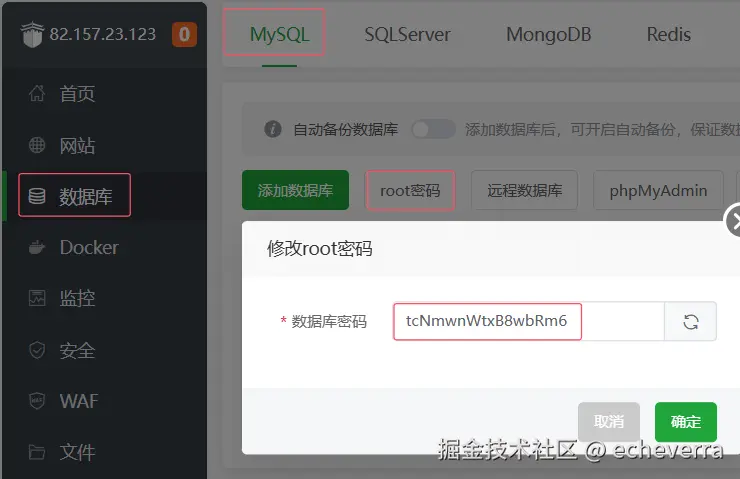Viewport: 740px width, 479px height.
Task: Click the Docker whale icon in sidebar
Action: pos(37,247)
